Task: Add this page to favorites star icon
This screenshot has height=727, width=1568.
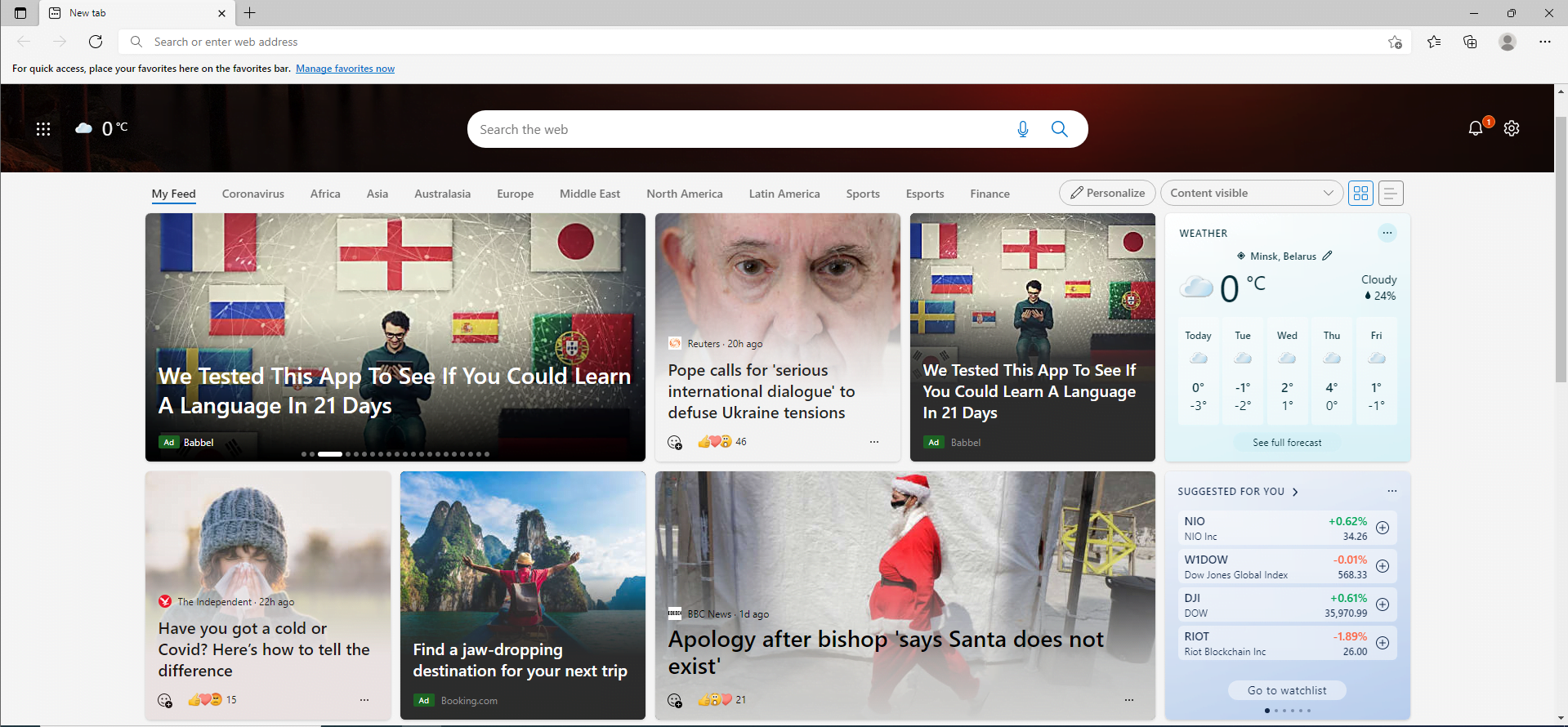Action: click(x=1395, y=42)
